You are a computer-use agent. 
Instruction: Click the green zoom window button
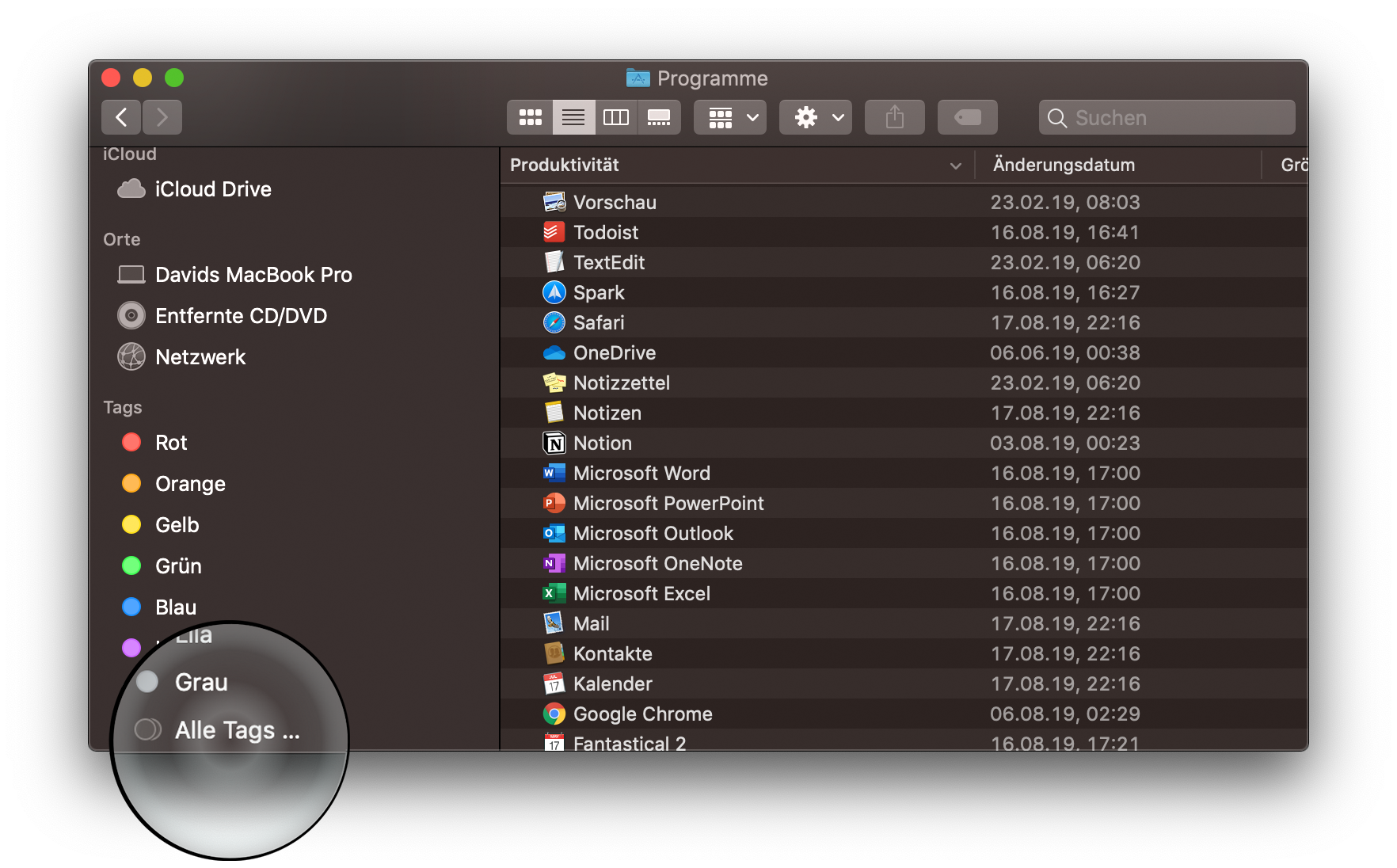click(x=174, y=78)
